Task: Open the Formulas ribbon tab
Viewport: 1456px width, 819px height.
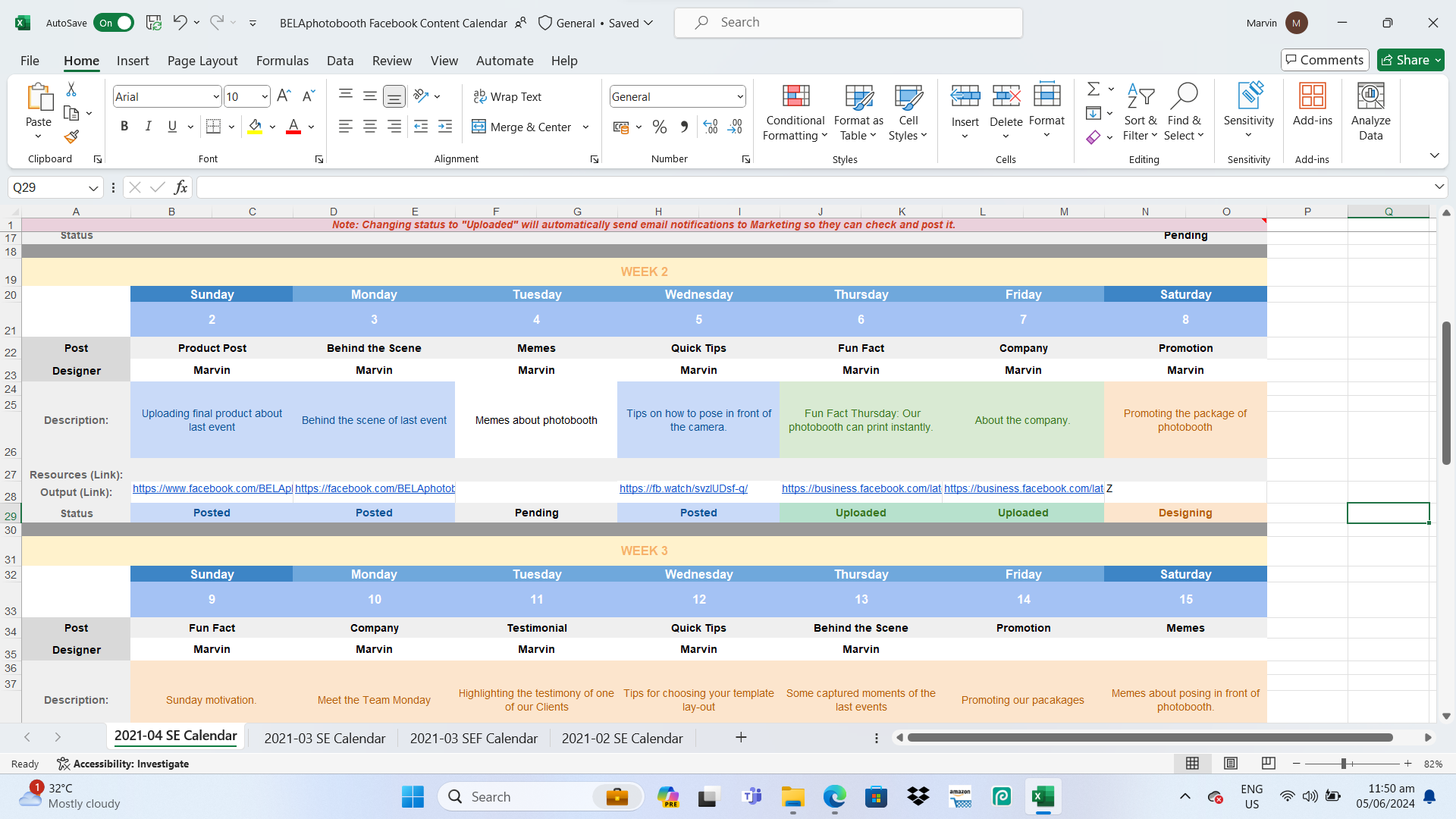Action: [282, 61]
